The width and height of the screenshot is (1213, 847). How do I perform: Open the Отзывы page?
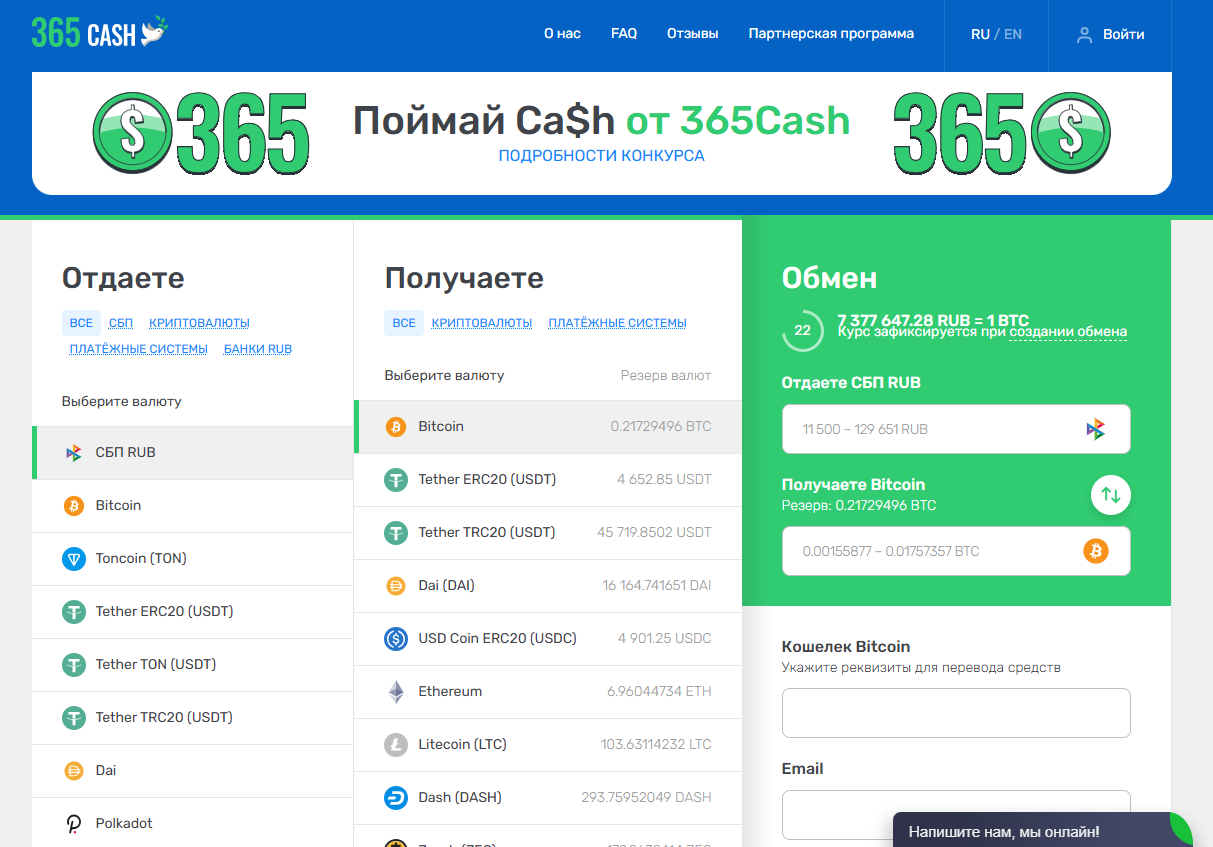tap(692, 34)
